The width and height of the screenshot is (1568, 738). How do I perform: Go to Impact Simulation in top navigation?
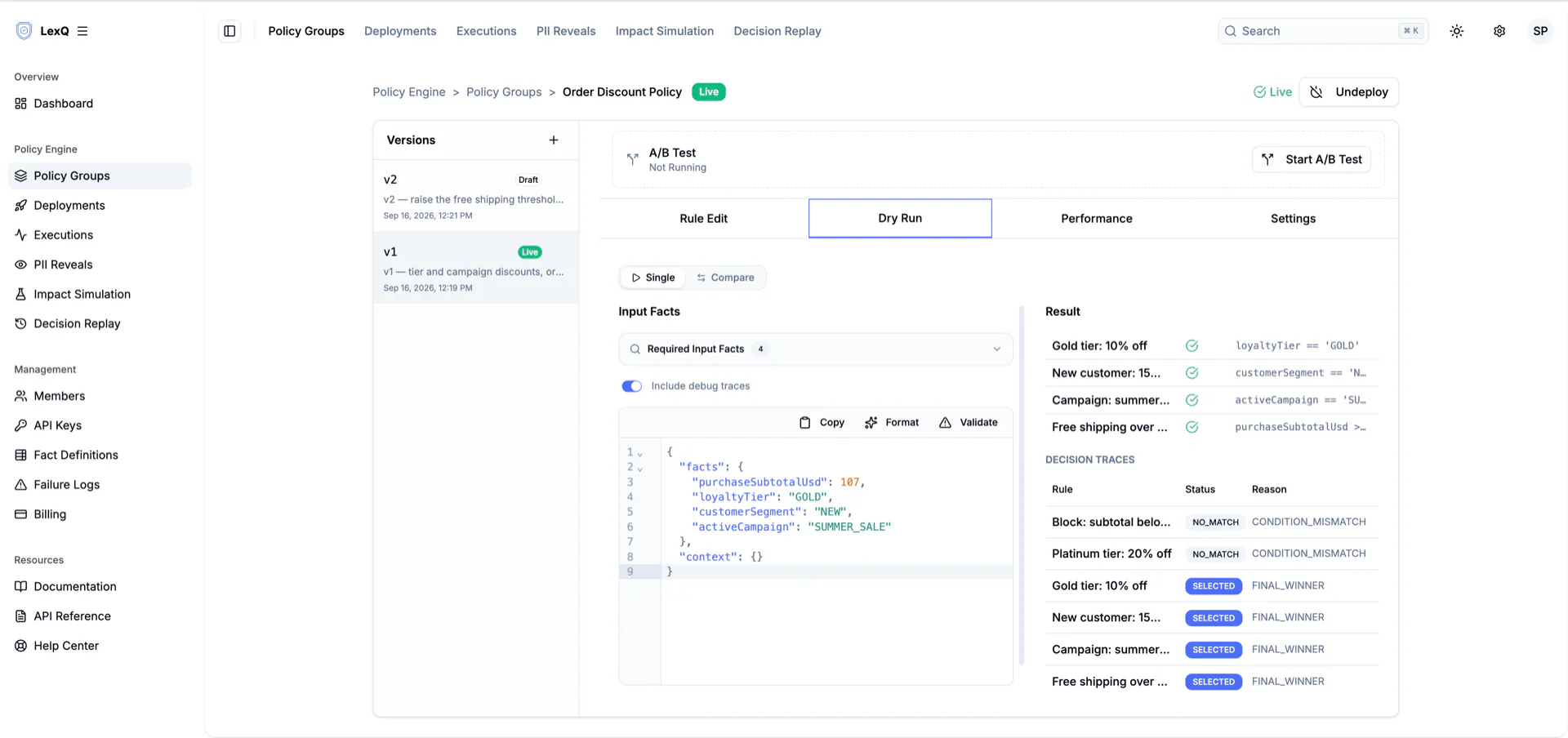click(665, 31)
